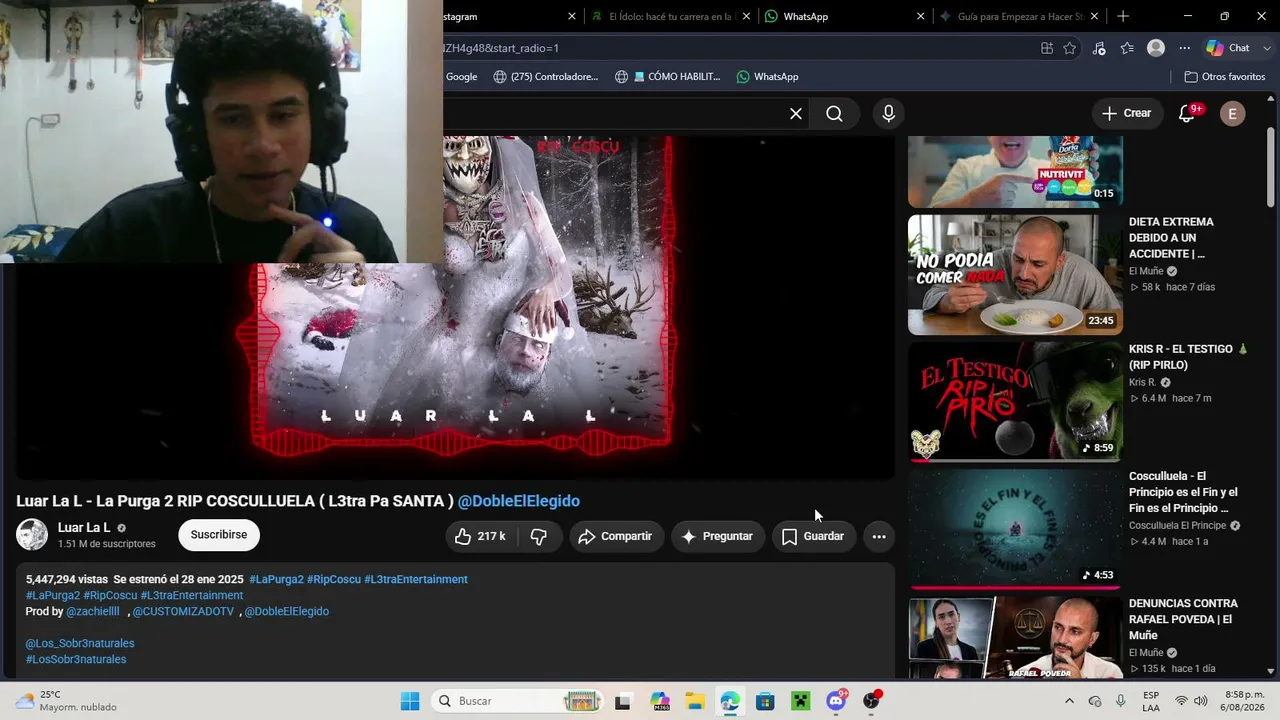This screenshot has height=720, width=1280.
Task: Switch to Microsoft Edge in taskbar
Action: (x=730, y=701)
